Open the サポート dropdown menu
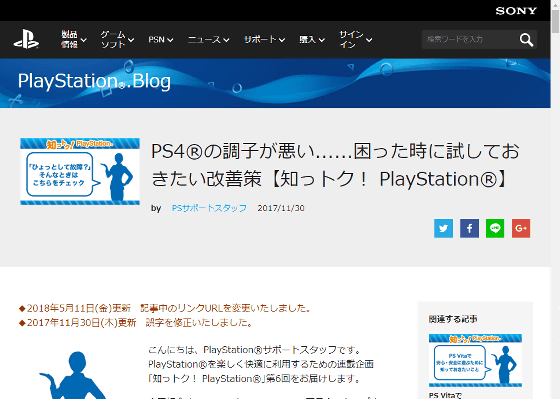The image size is (560, 399). click(x=264, y=40)
